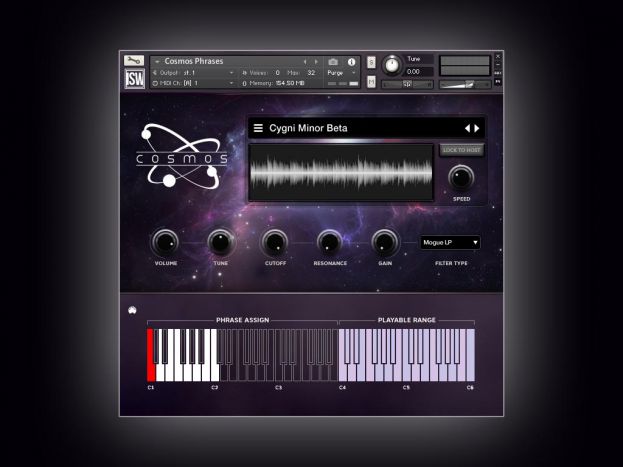
Task: Click the small icon above the keyboard
Action: click(132, 310)
